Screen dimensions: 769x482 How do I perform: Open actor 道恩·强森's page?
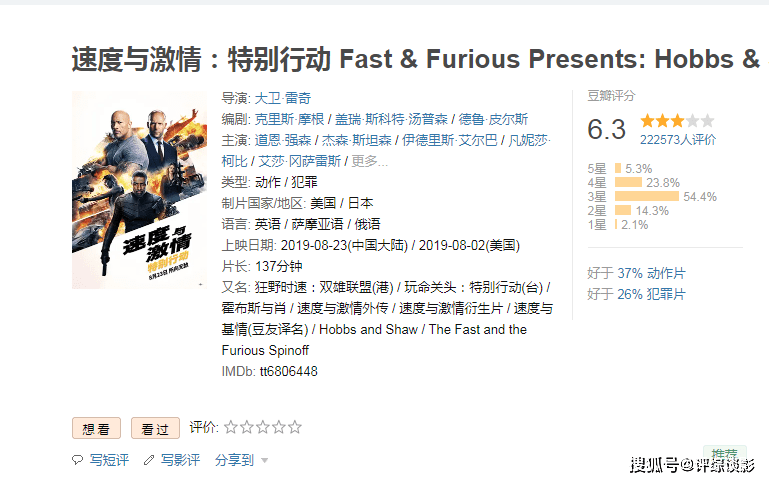pos(282,140)
